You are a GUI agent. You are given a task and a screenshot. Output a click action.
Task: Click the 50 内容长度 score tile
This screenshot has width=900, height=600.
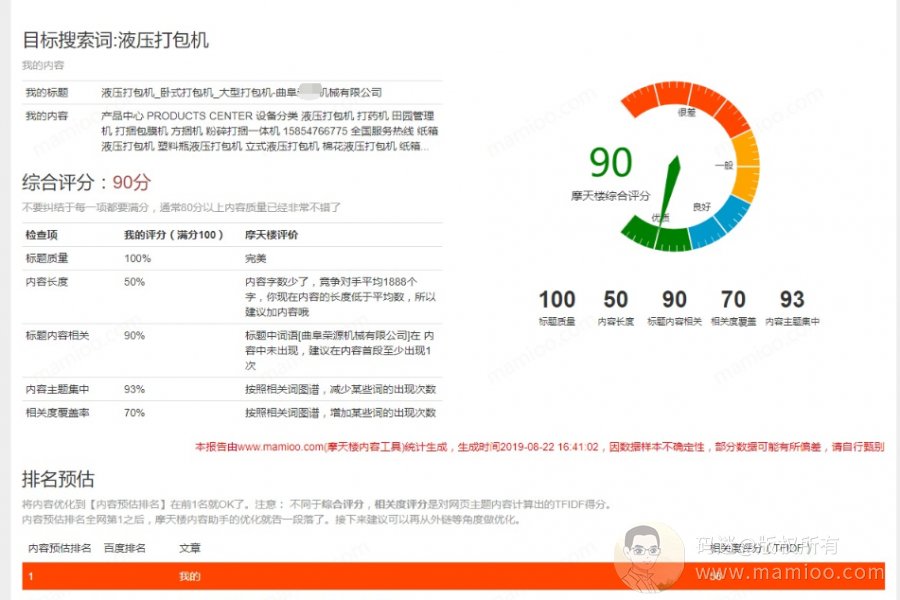[x=615, y=306]
